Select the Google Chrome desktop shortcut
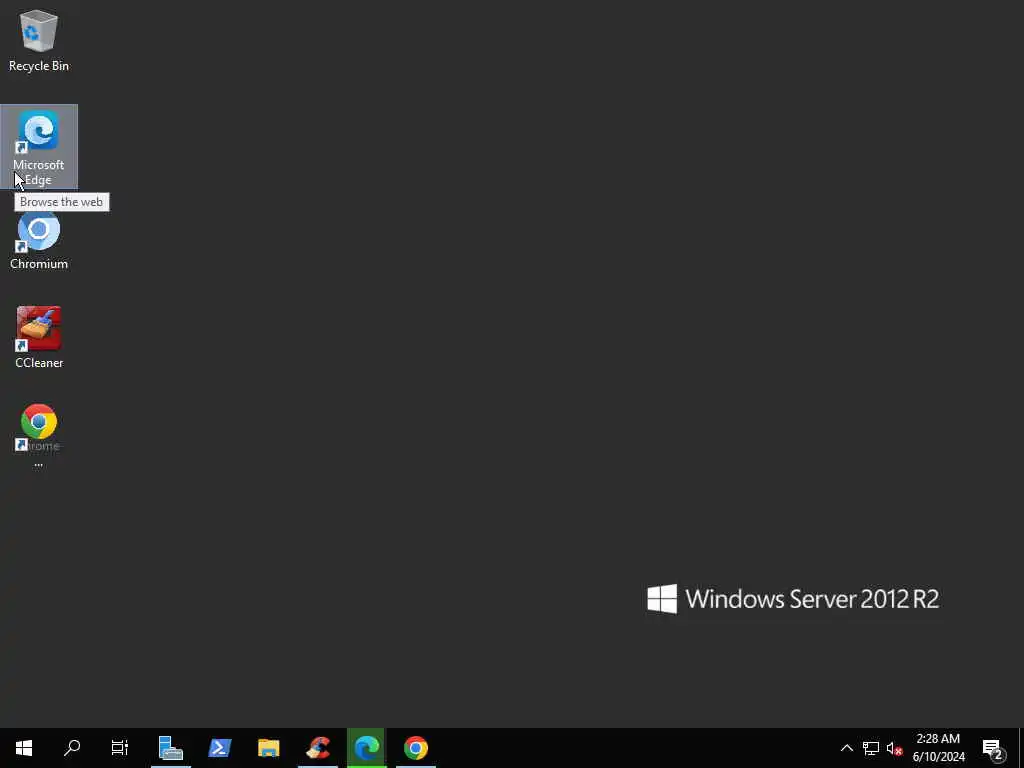Screen dimensions: 1024x768 (39, 434)
